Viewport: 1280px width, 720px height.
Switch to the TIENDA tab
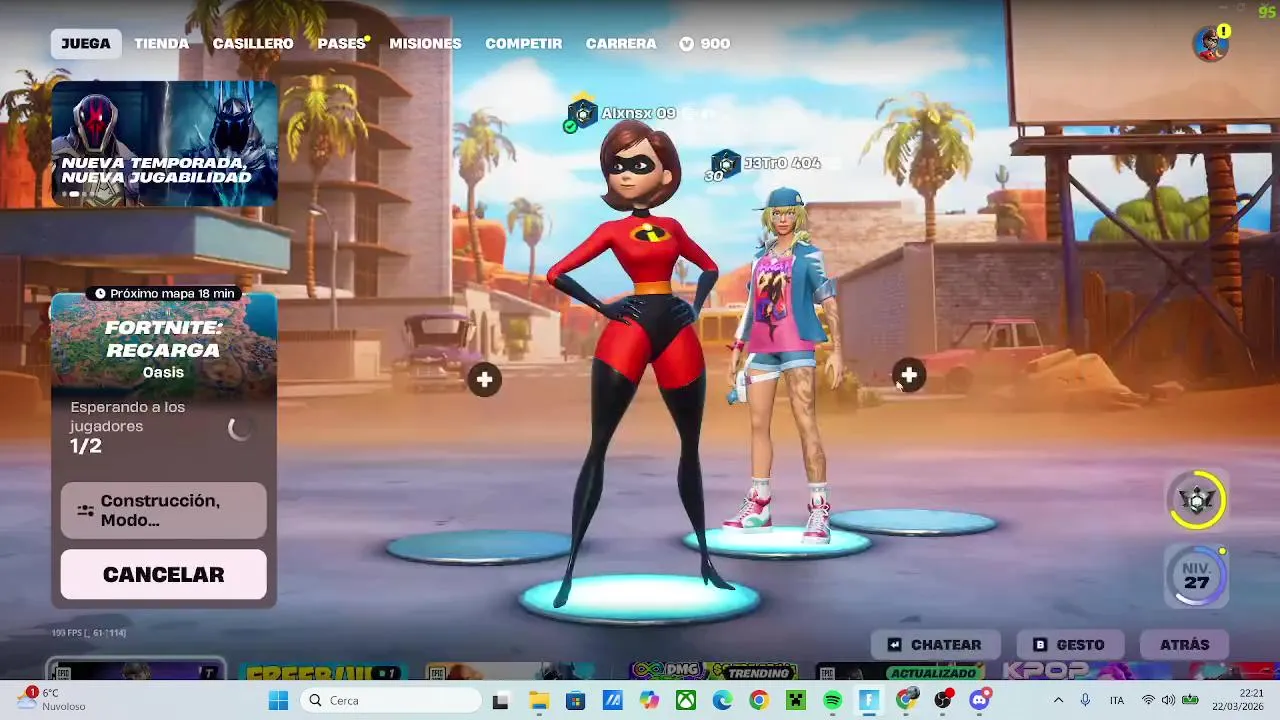(162, 44)
